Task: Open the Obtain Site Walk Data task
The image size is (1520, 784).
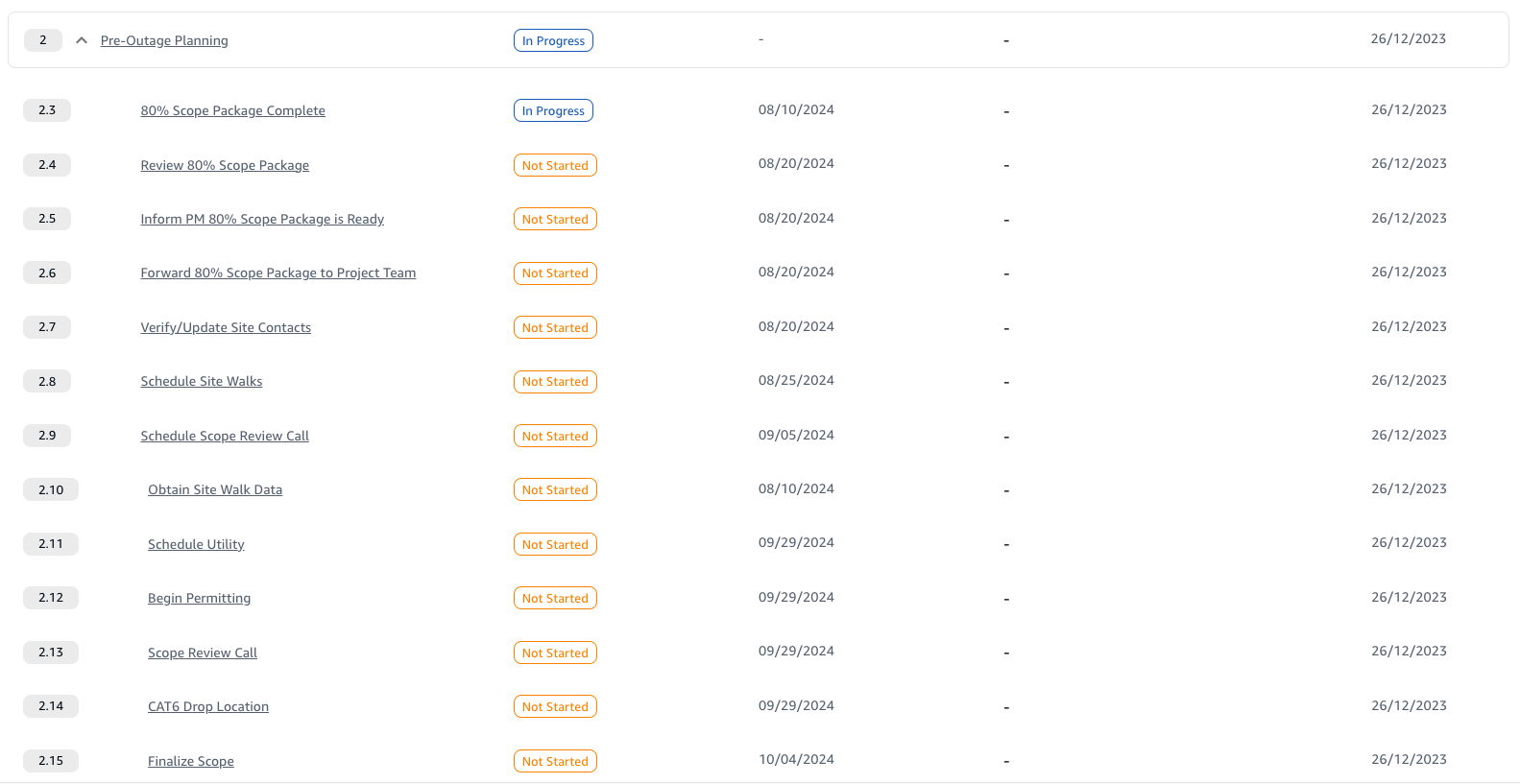Action: tap(215, 489)
